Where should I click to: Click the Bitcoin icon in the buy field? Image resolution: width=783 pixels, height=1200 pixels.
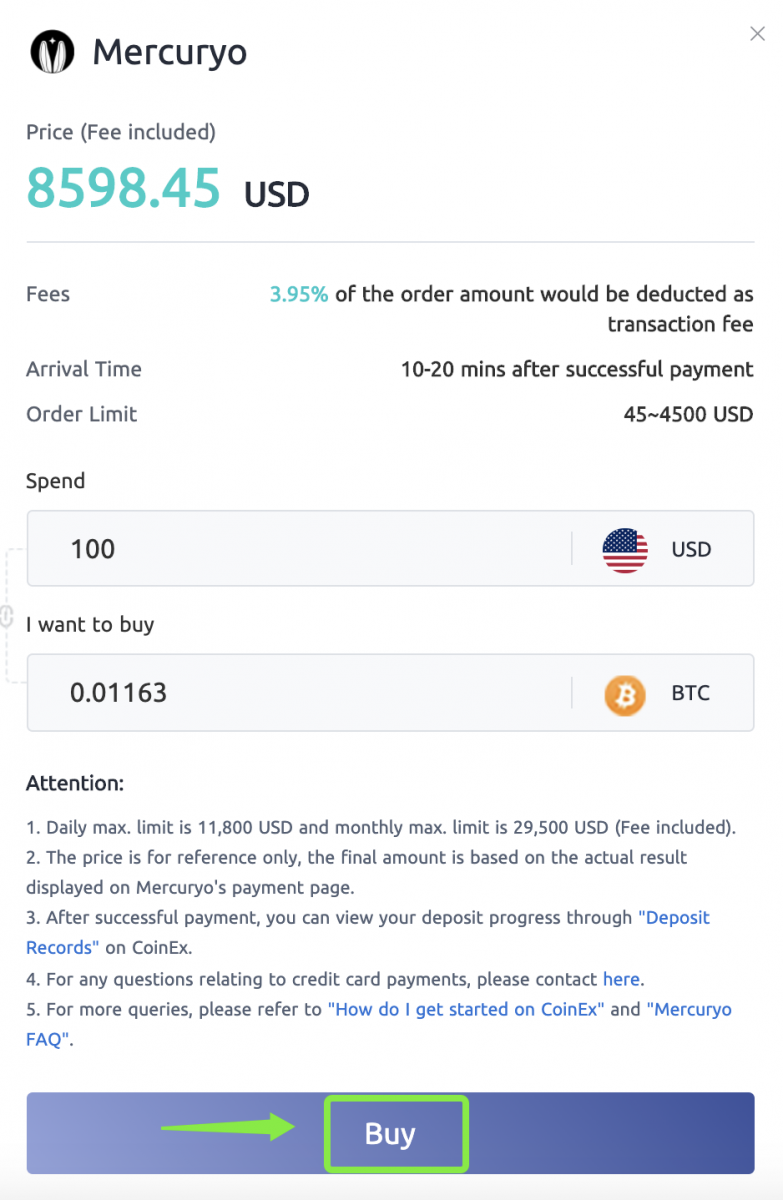pos(625,692)
